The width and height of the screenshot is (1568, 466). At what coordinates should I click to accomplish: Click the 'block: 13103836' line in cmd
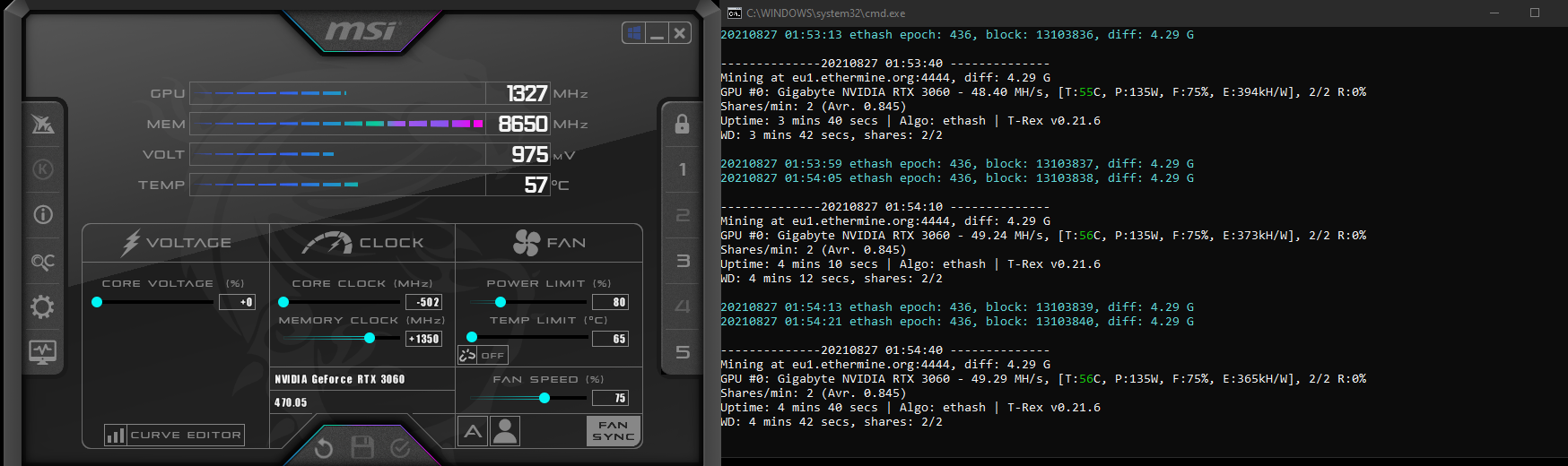click(x=957, y=35)
